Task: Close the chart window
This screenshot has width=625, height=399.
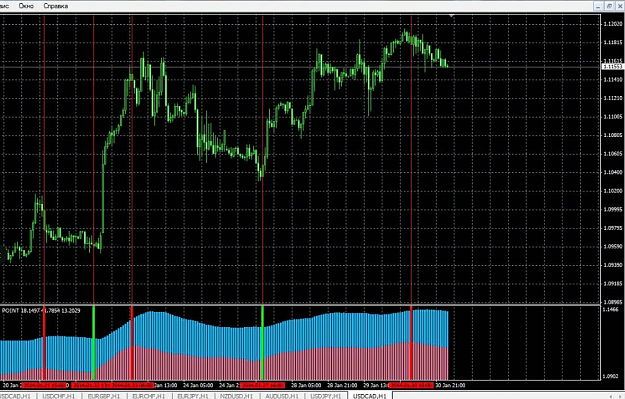Action: [620, 6]
